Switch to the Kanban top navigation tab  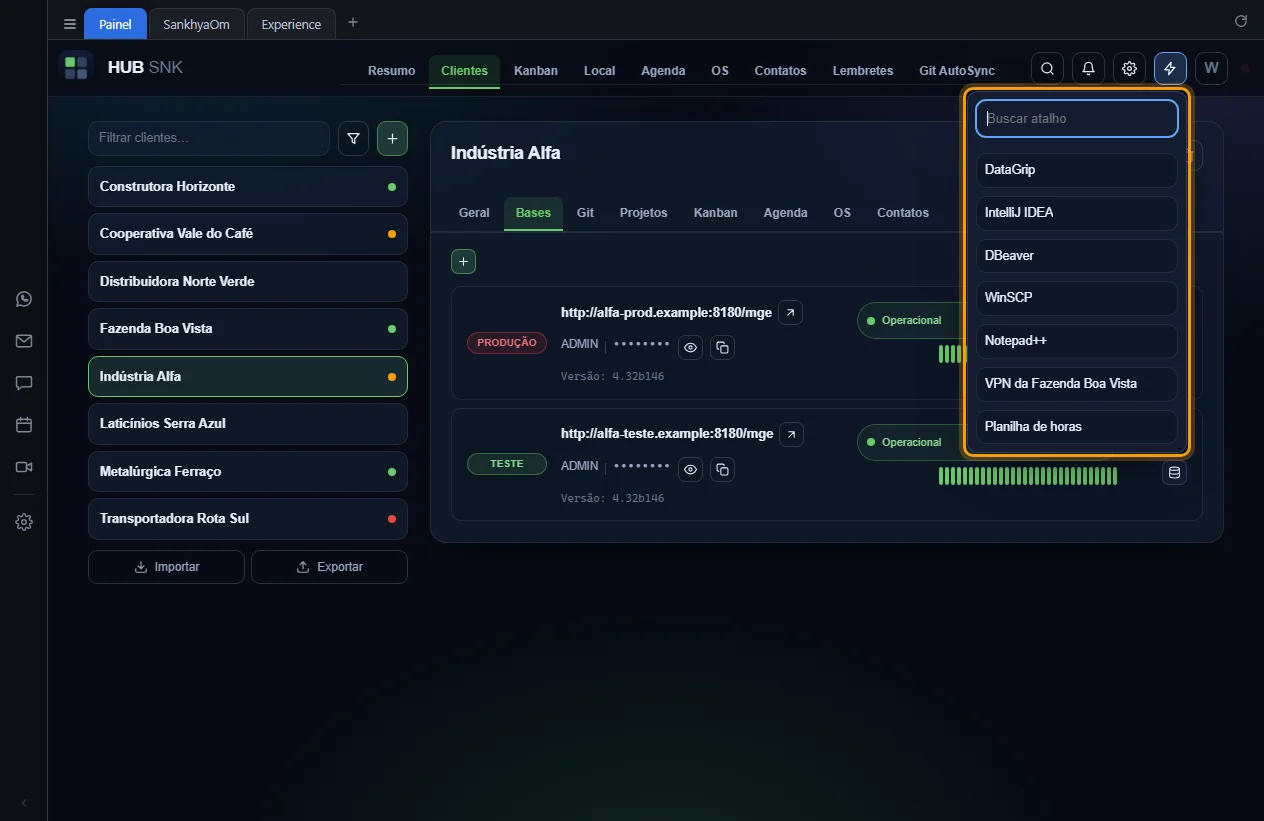click(x=536, y=71)
